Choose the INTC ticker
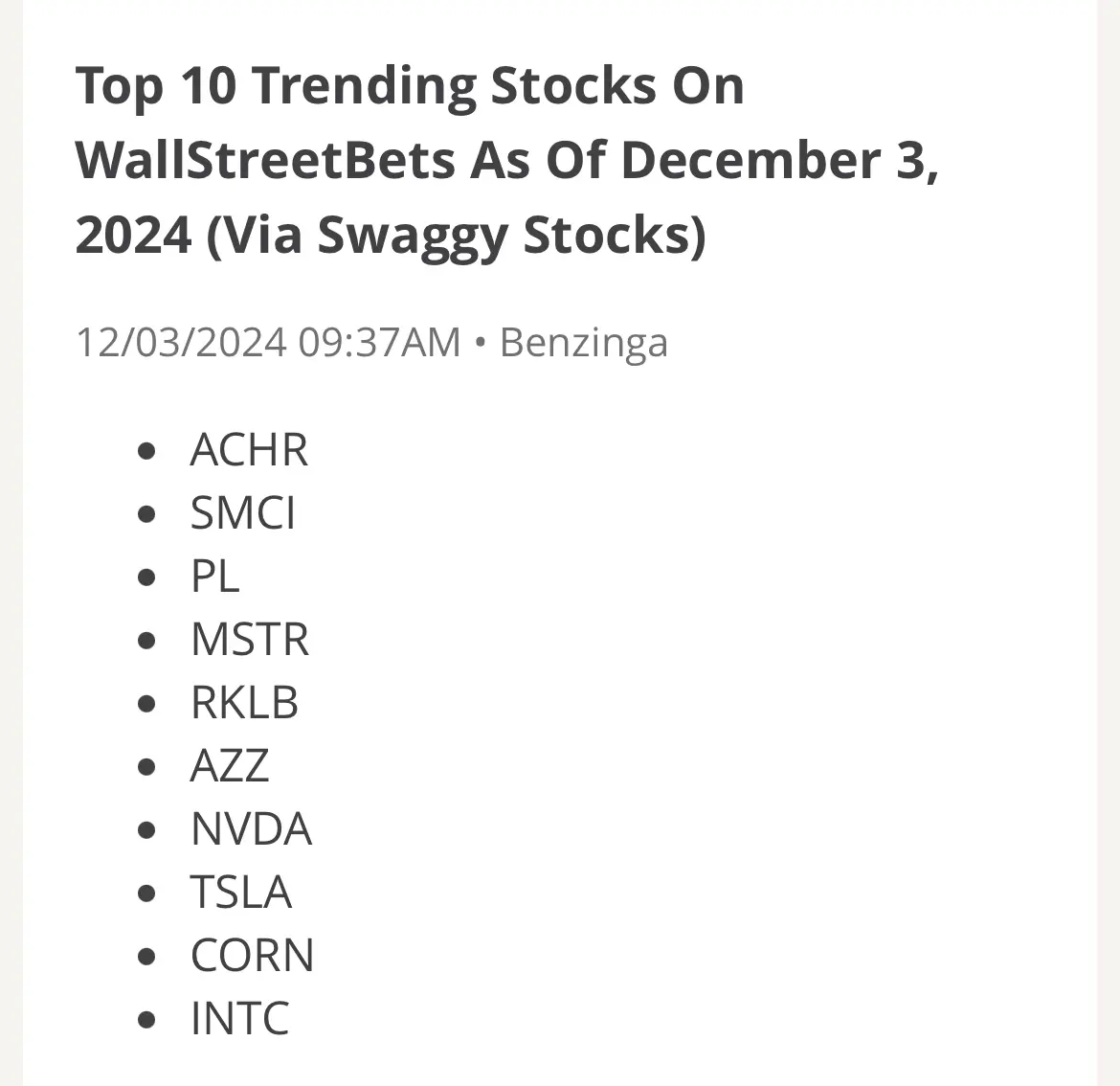 (239, 1018)
